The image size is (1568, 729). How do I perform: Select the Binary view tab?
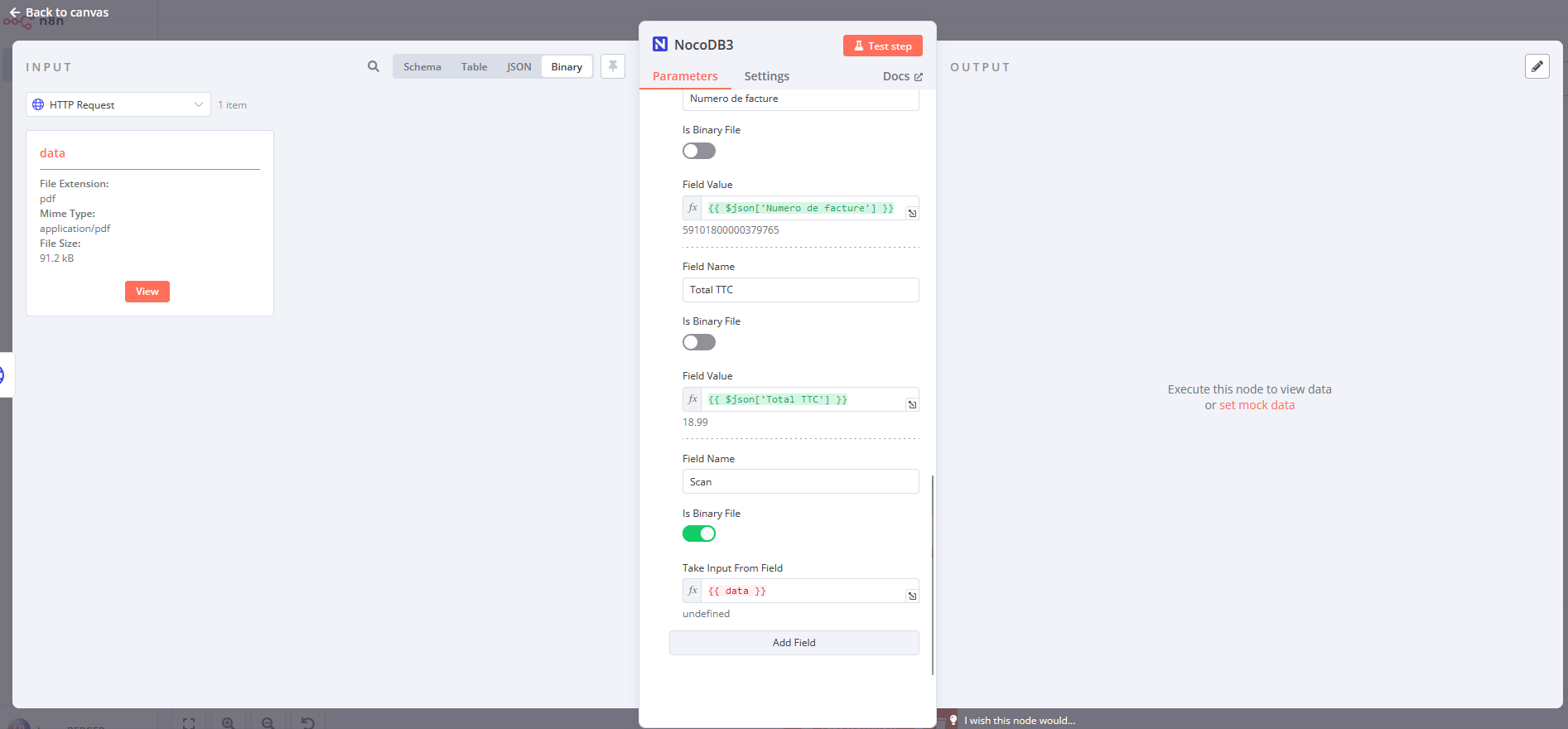click(x=567, y=67)
